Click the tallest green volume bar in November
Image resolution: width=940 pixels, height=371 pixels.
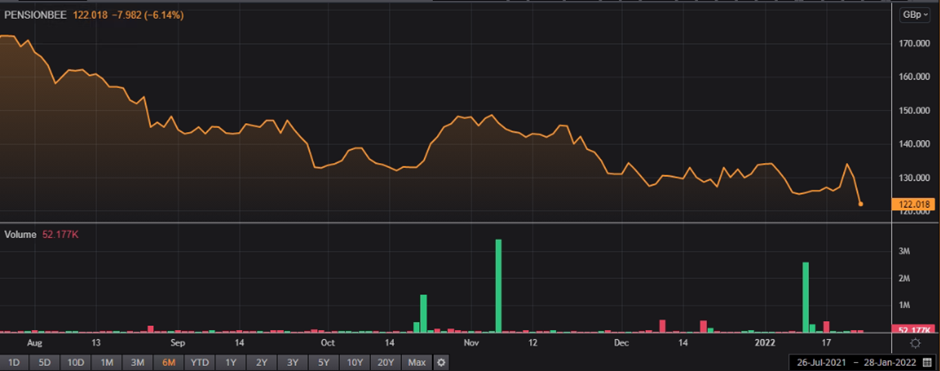click(x=498, y=286)
